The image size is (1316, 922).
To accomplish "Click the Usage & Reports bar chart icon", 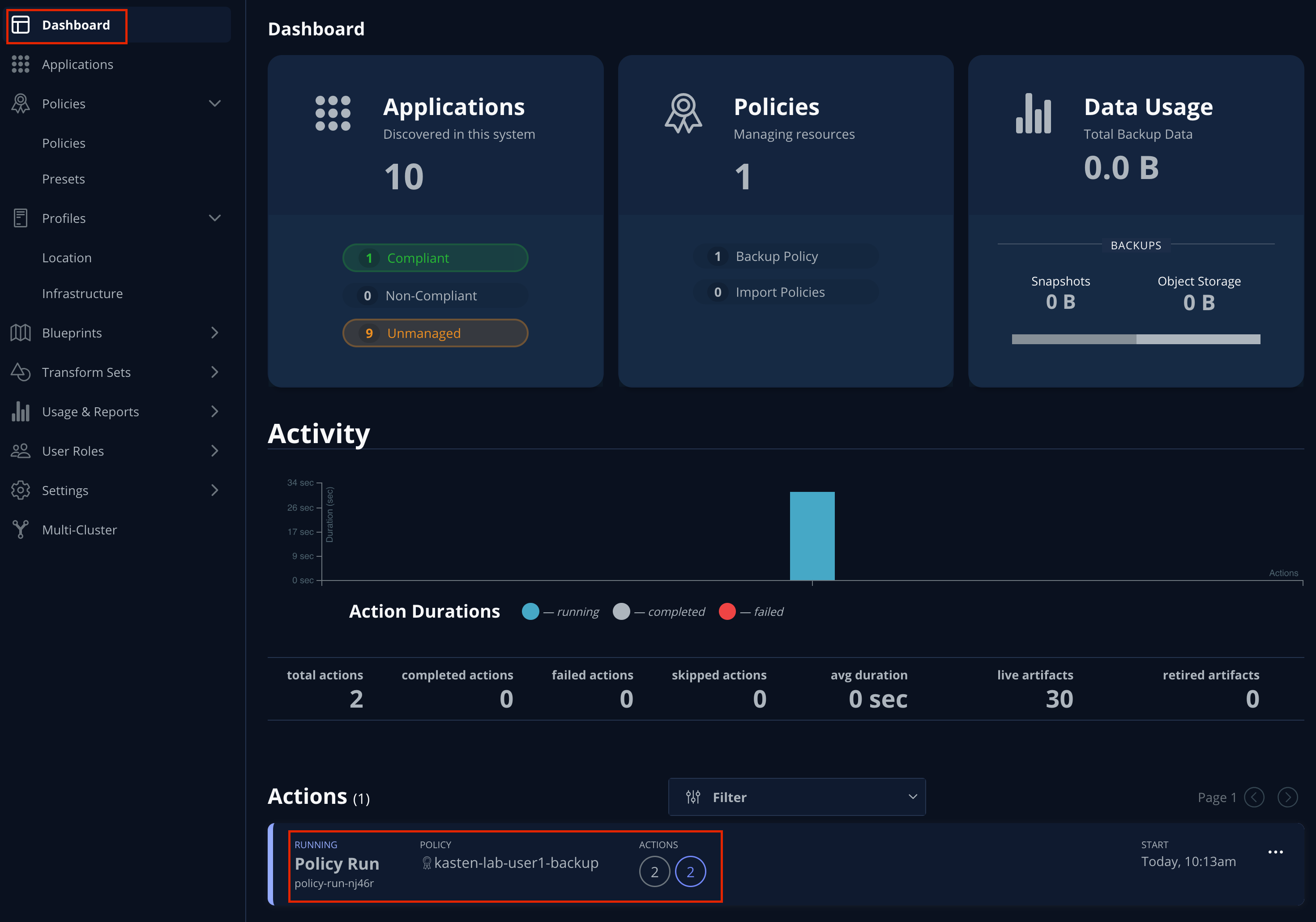I will (x=21, y=411).
